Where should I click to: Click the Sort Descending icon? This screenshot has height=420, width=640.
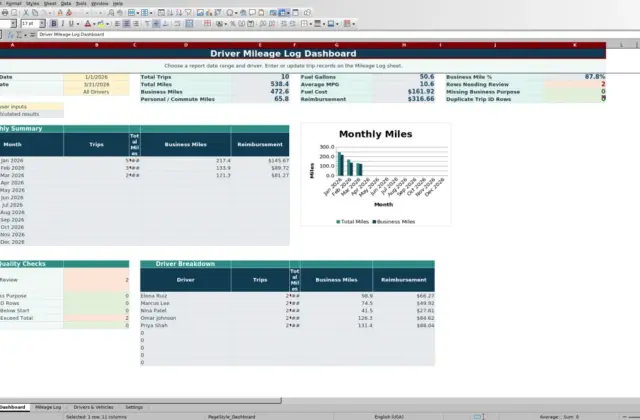click(179, 13)
